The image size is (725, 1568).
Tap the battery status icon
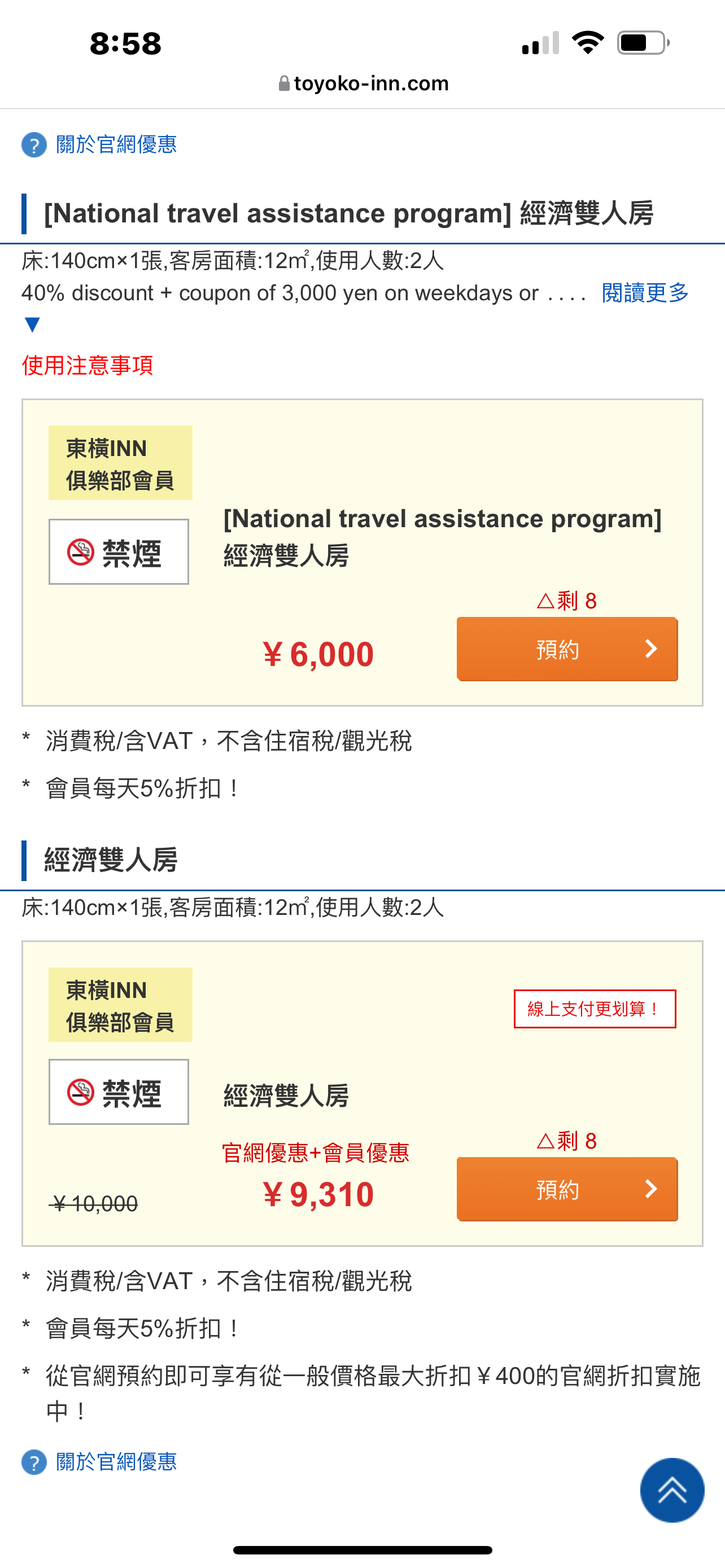644,43
